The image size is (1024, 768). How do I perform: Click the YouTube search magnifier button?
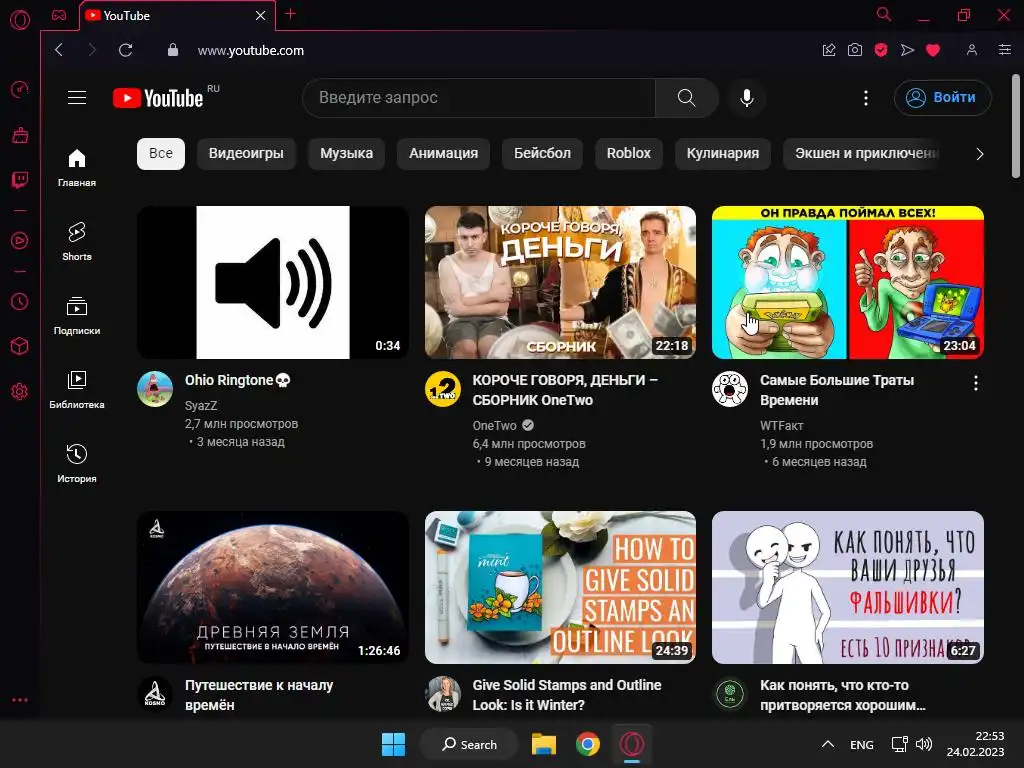(x=686, y=98)
